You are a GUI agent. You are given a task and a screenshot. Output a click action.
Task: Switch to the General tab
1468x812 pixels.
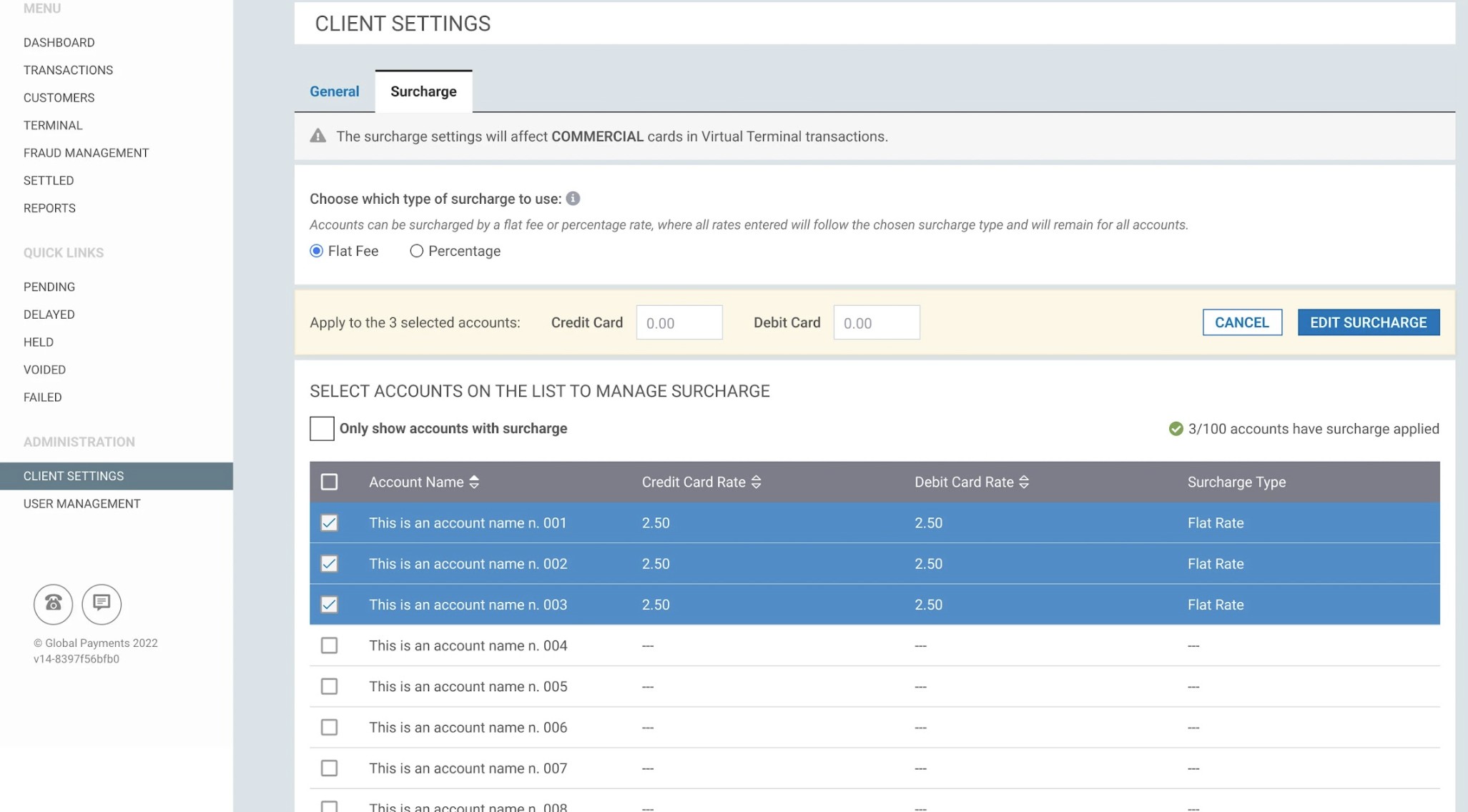pyautogui.click(x=335, y=91)
